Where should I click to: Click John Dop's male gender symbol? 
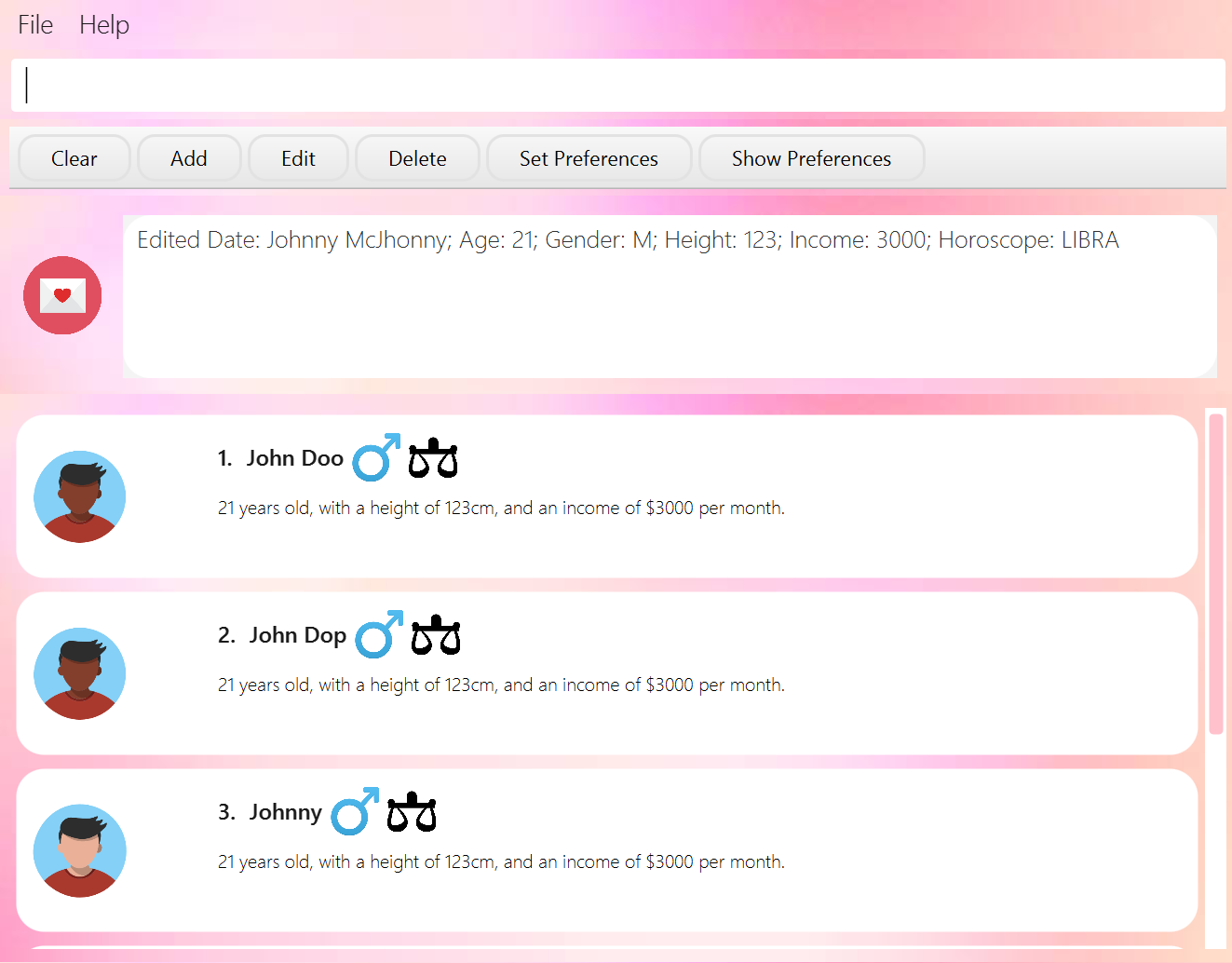(379, 634)
